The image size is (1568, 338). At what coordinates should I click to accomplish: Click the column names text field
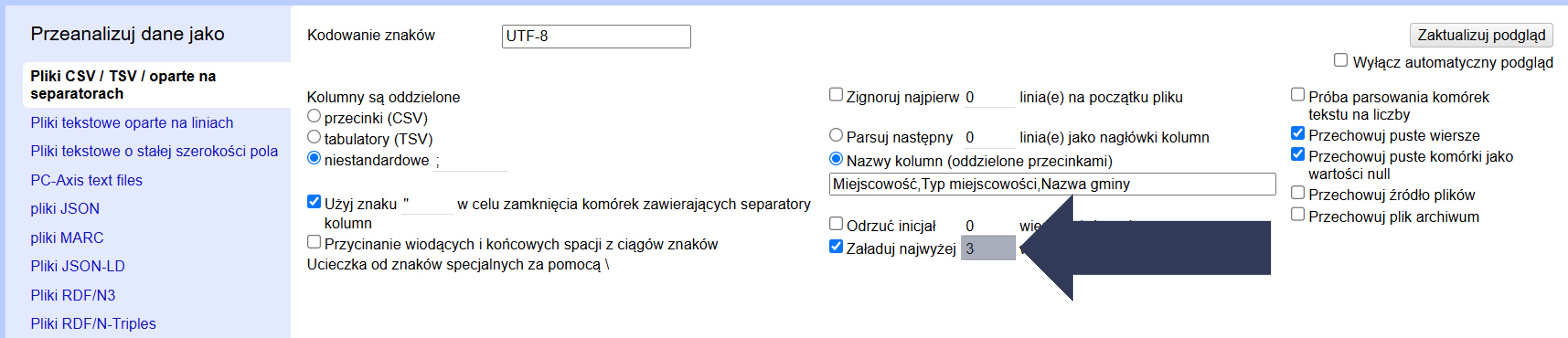click(x=1051, y=184)
